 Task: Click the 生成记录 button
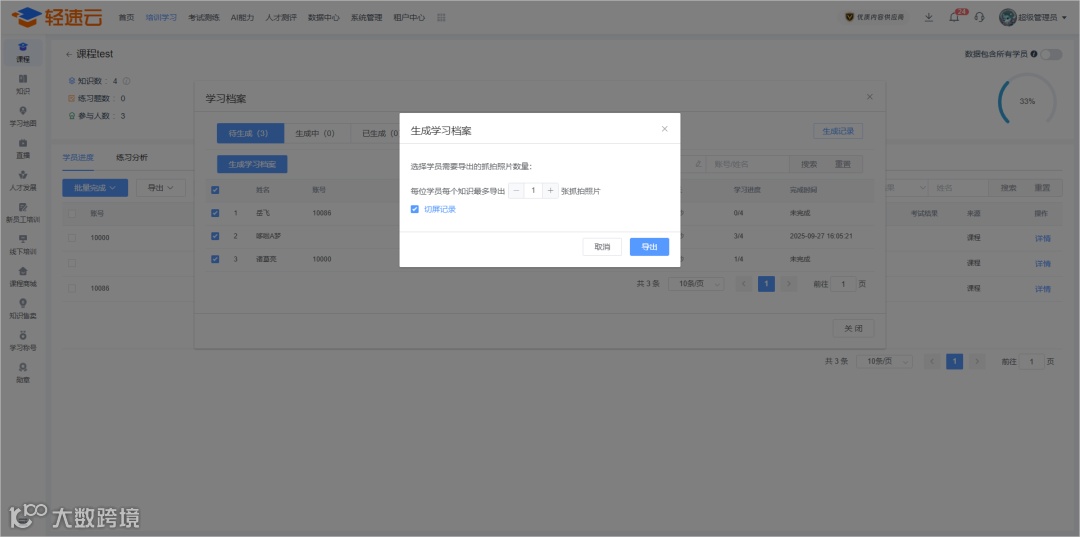[x=838, y=131]
